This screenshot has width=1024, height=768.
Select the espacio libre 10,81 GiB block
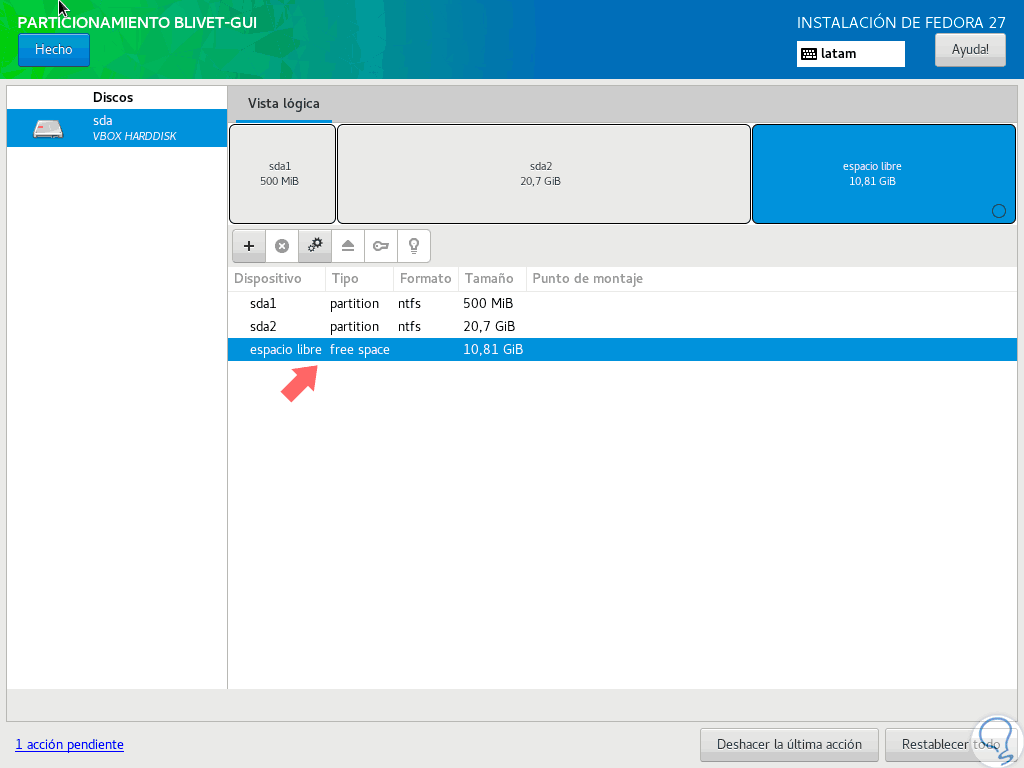884,174
